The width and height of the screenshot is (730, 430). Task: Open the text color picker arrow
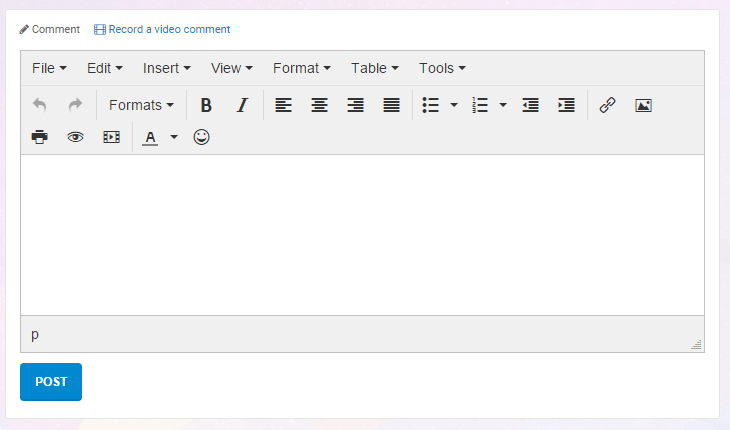pos(174,137)
